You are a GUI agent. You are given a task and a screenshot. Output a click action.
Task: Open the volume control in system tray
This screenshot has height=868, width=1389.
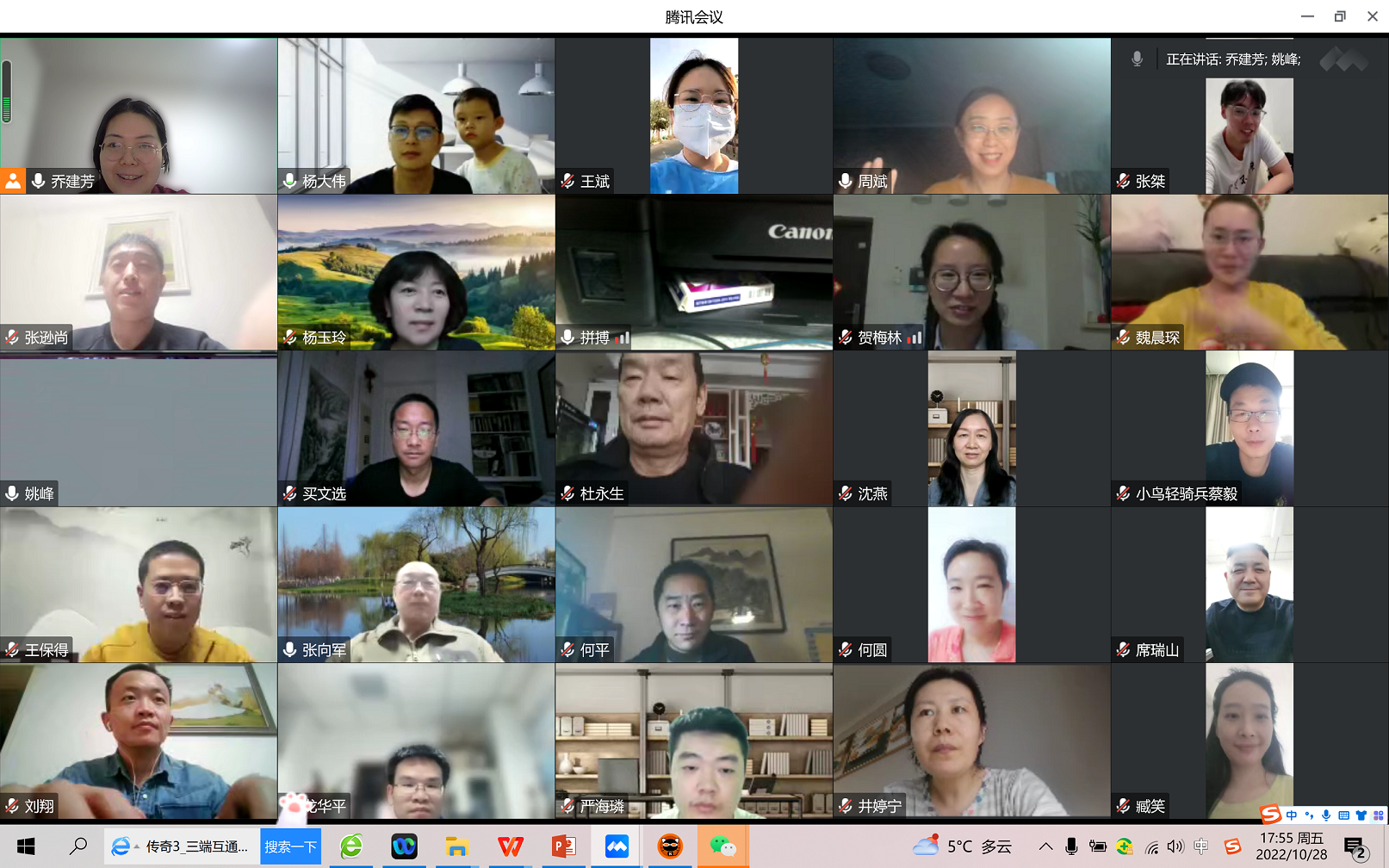coord(1175,846)
